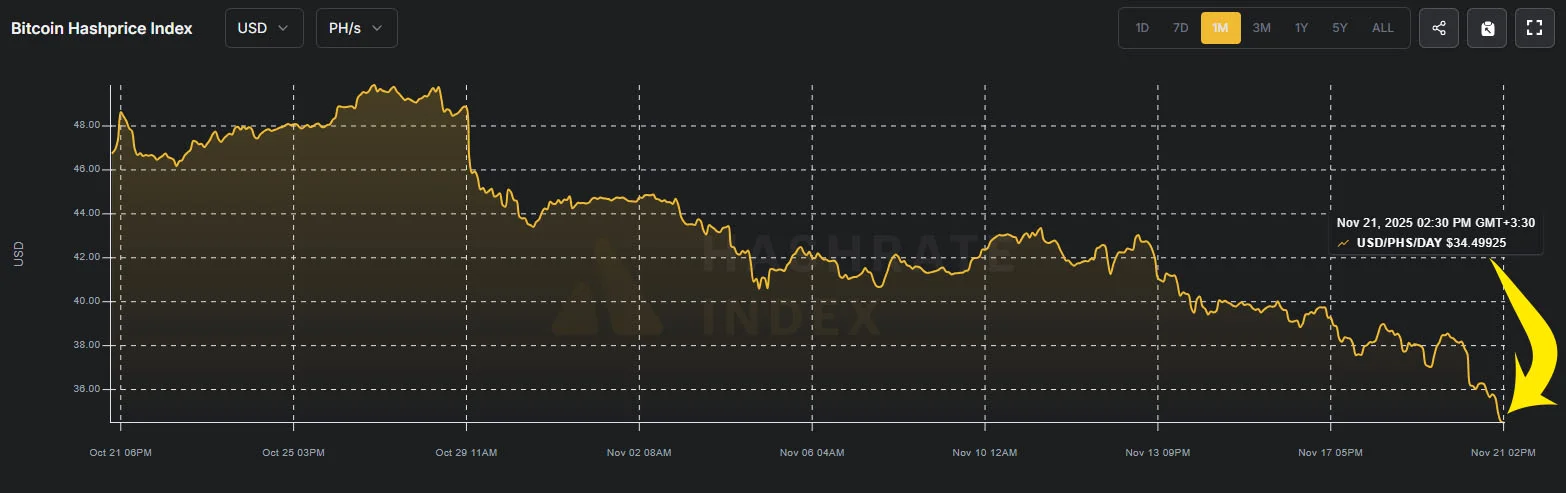Select the 1Y time range

1301,28
